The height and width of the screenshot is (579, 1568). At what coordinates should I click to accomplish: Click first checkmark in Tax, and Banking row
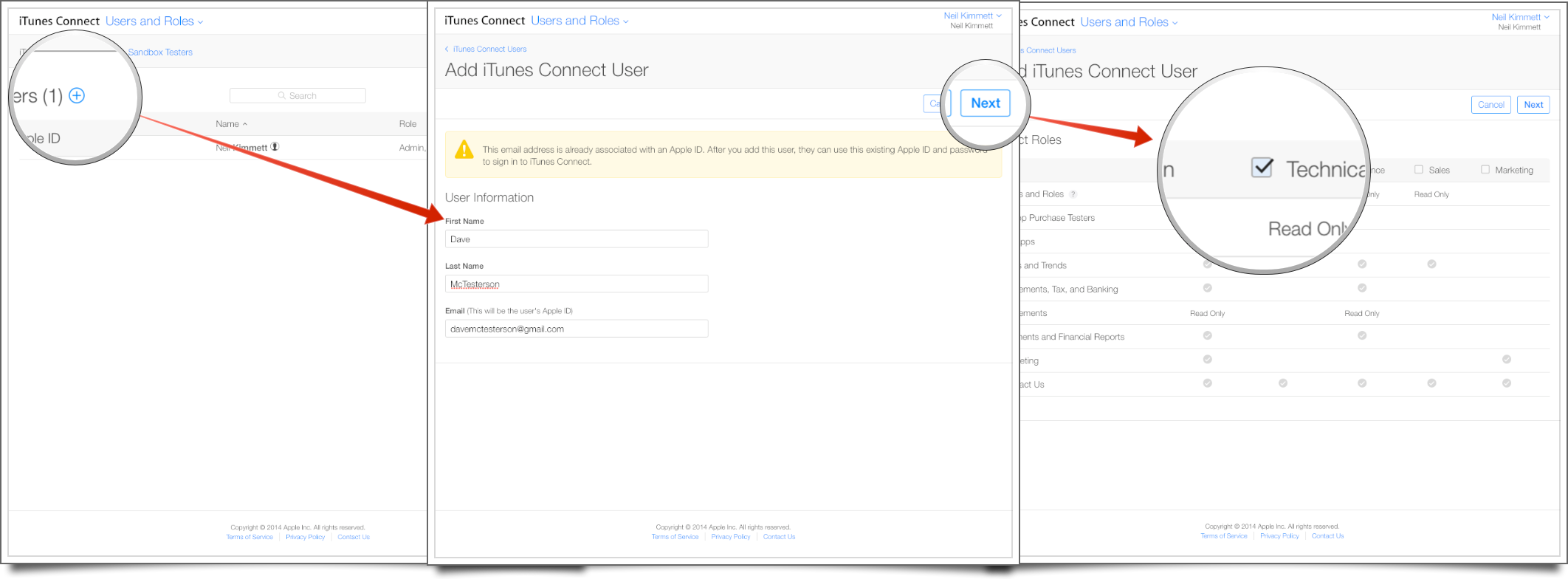(x=1207, y=288)
